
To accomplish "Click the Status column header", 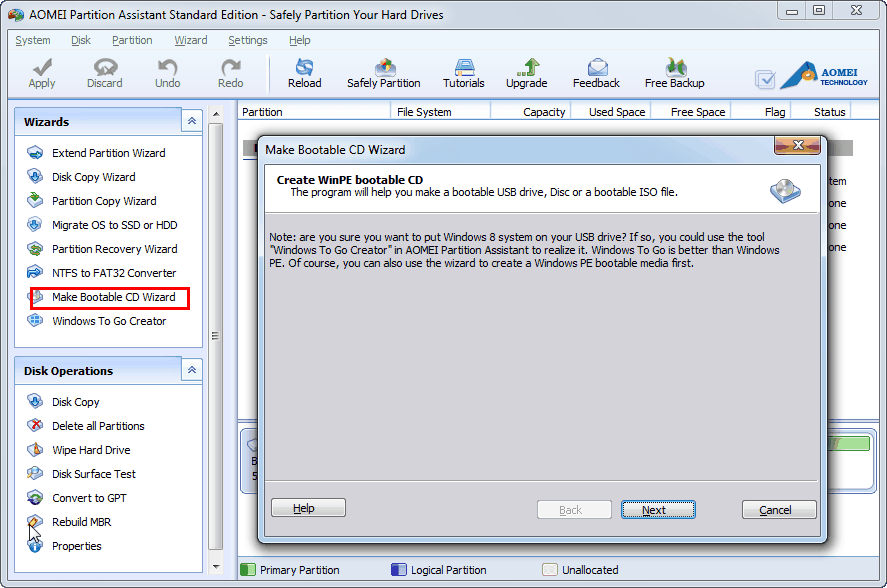I will 821,111.
